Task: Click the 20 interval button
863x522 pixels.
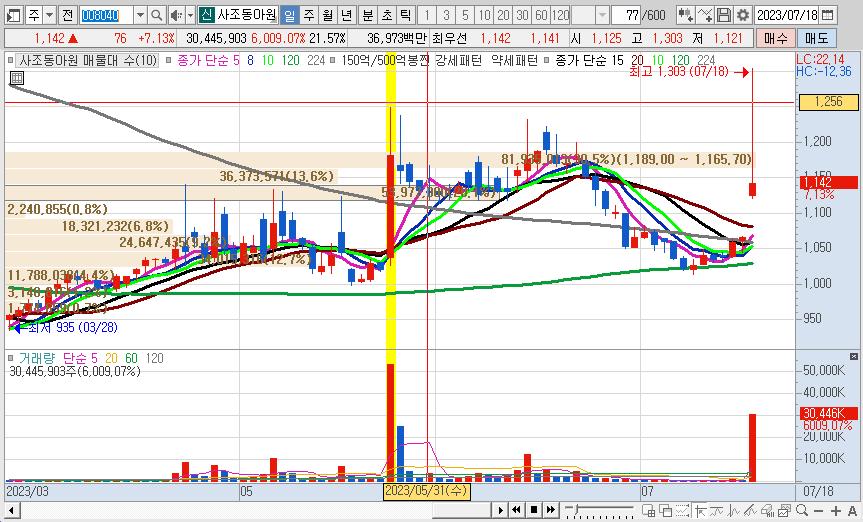Action: [x=504, y=15]
